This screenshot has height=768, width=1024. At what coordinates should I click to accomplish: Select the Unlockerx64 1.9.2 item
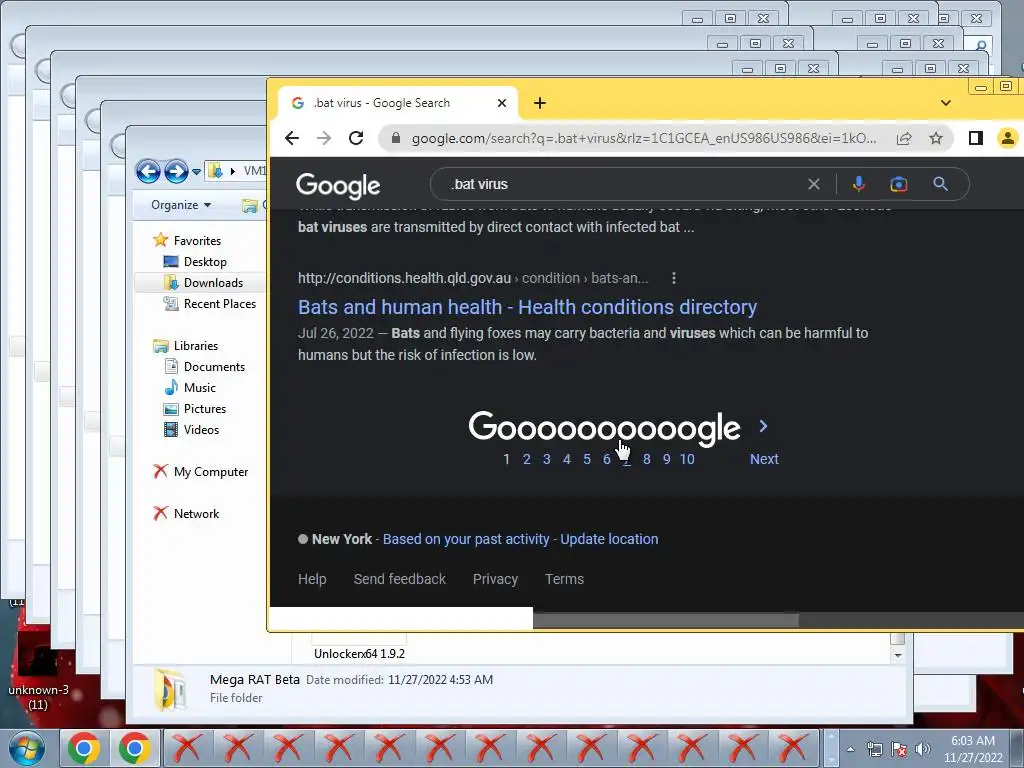359,654
